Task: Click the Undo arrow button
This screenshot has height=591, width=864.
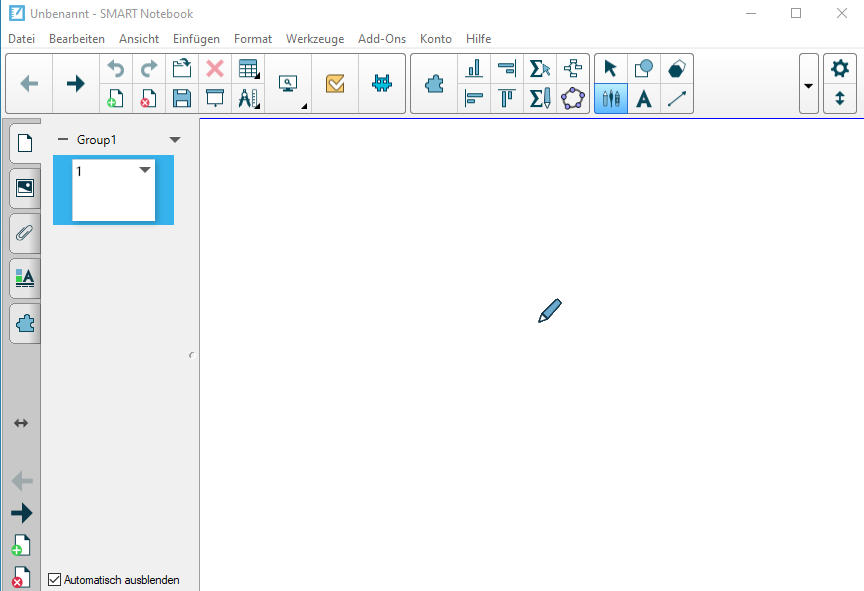Action: (116, 69)
